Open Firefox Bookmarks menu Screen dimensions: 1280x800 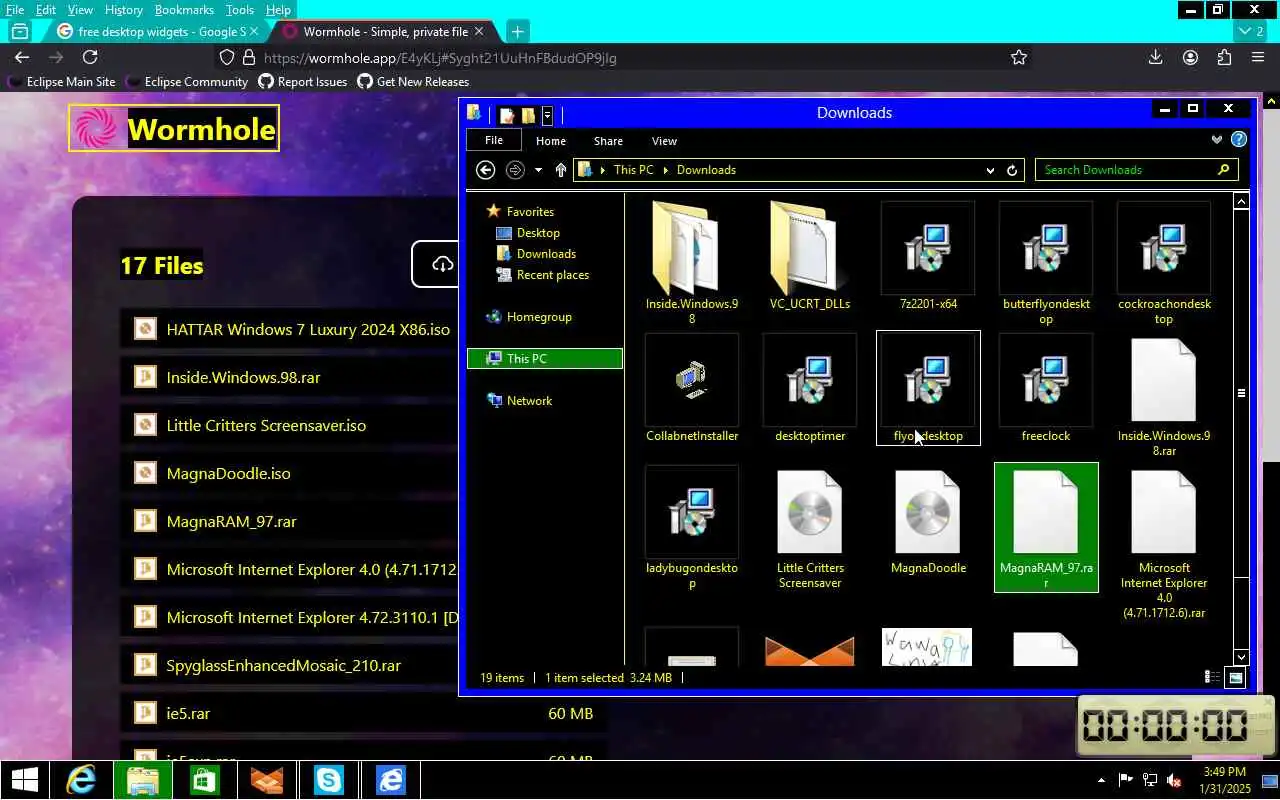coord(184,10)
